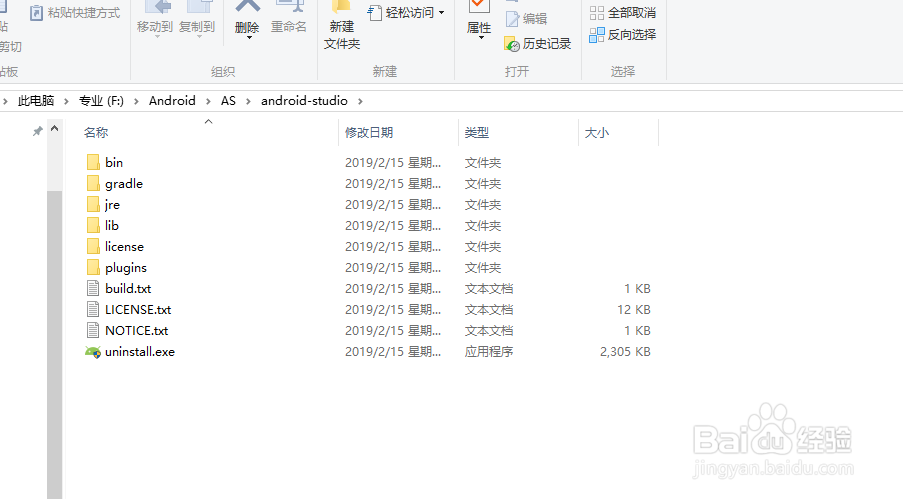Create a new folder (新建文件夹)
Screen dimensions: 903x499
[x=342, y=25]
